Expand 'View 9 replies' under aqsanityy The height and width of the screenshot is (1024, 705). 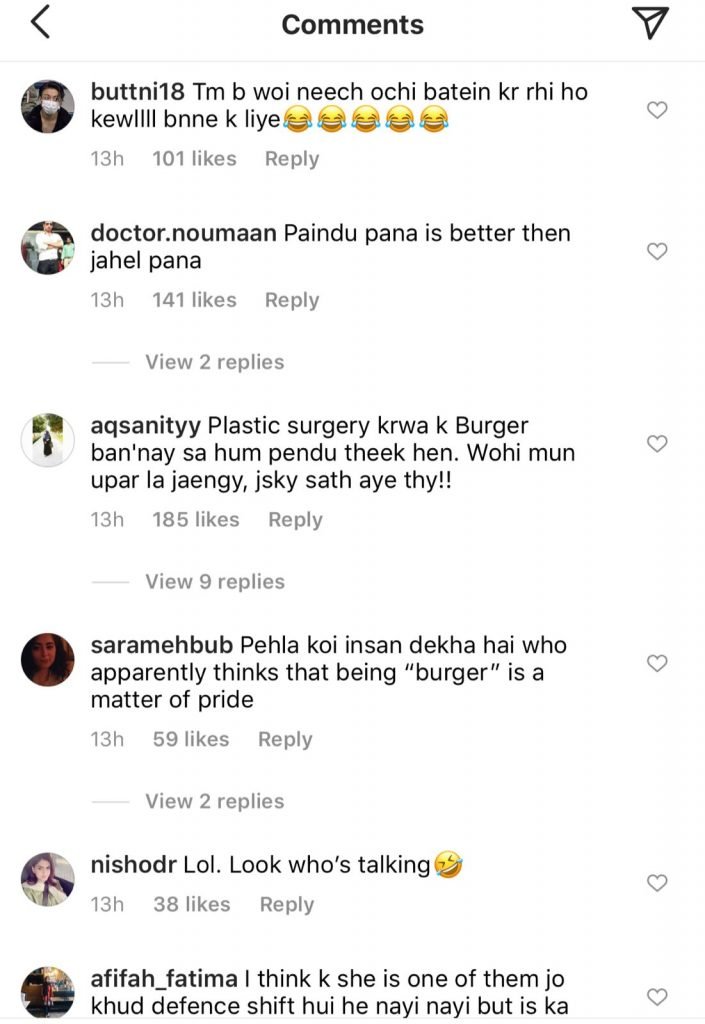click(214, 582)
